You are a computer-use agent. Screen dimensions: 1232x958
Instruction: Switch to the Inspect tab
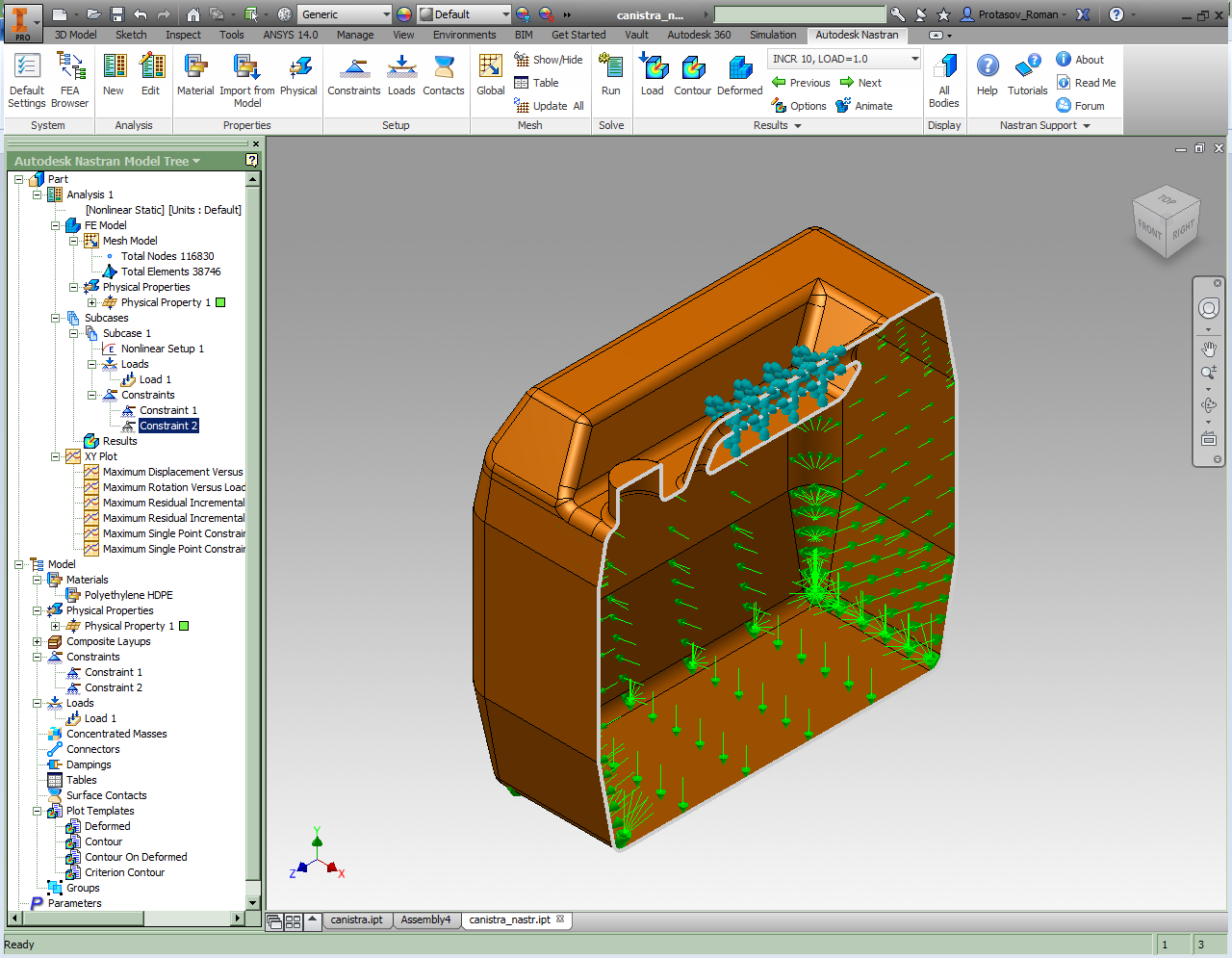pos(183,35)
